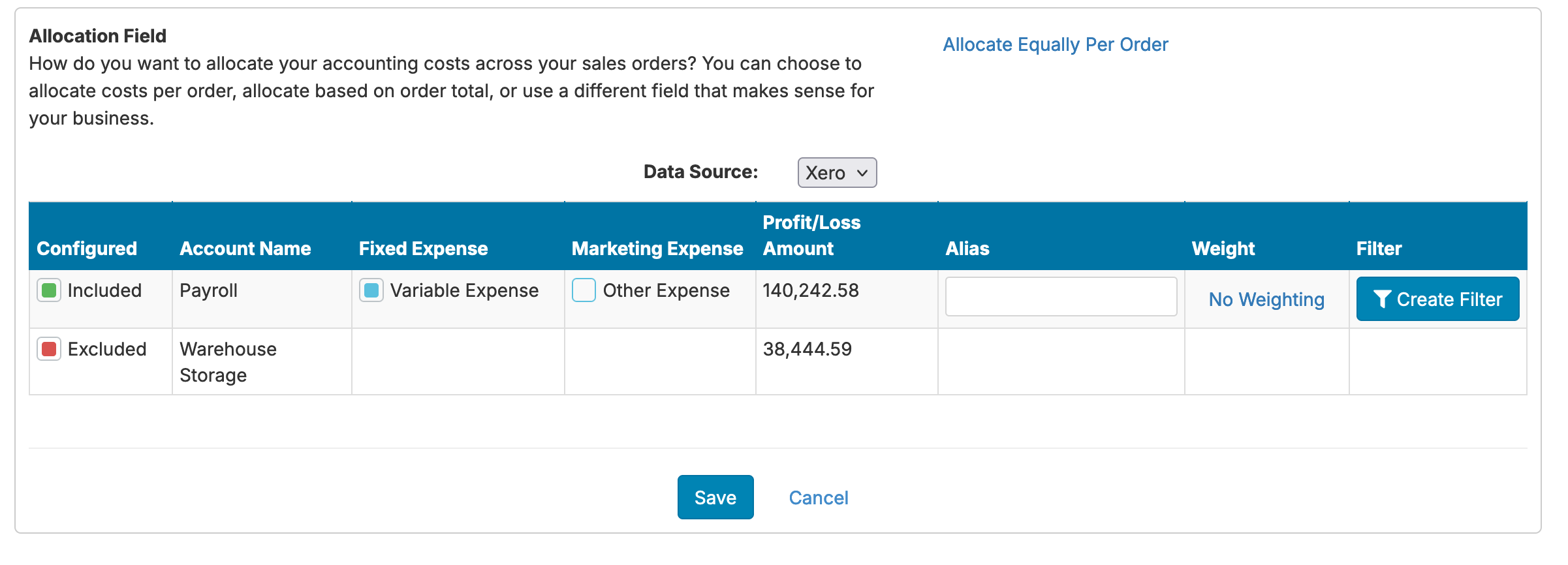1568x565 pixels.
Task: Focus the Alias input for Payroll
Action: 1061,297
